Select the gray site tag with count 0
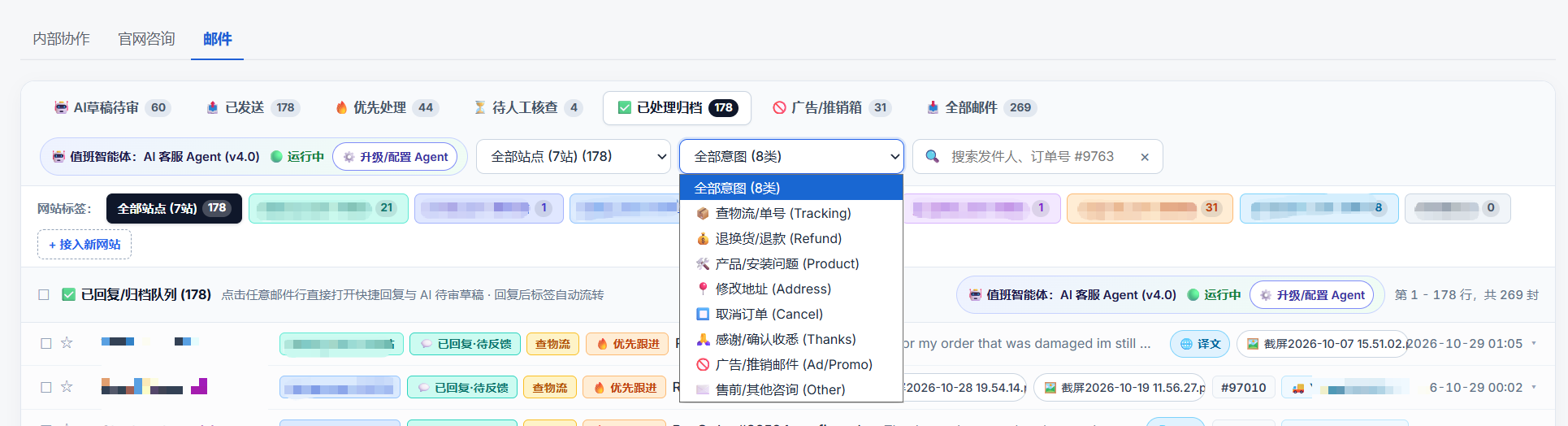1568x426 pixels. (x=1458, y=208)
